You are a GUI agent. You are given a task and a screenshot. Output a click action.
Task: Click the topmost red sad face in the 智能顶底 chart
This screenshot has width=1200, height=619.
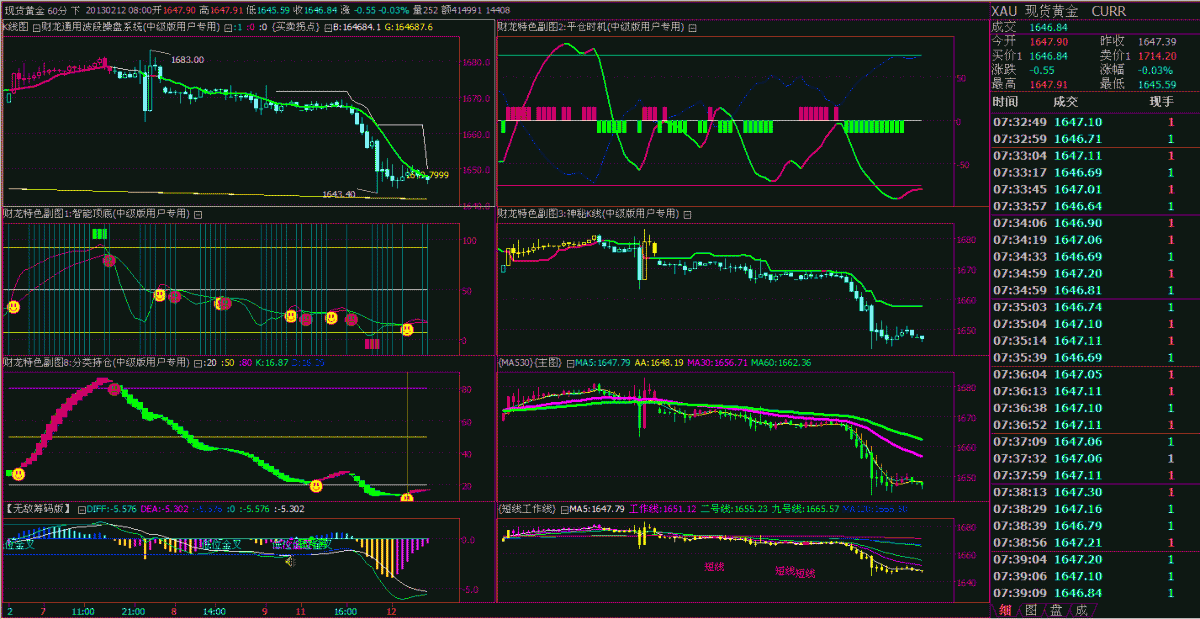[109, 260]
